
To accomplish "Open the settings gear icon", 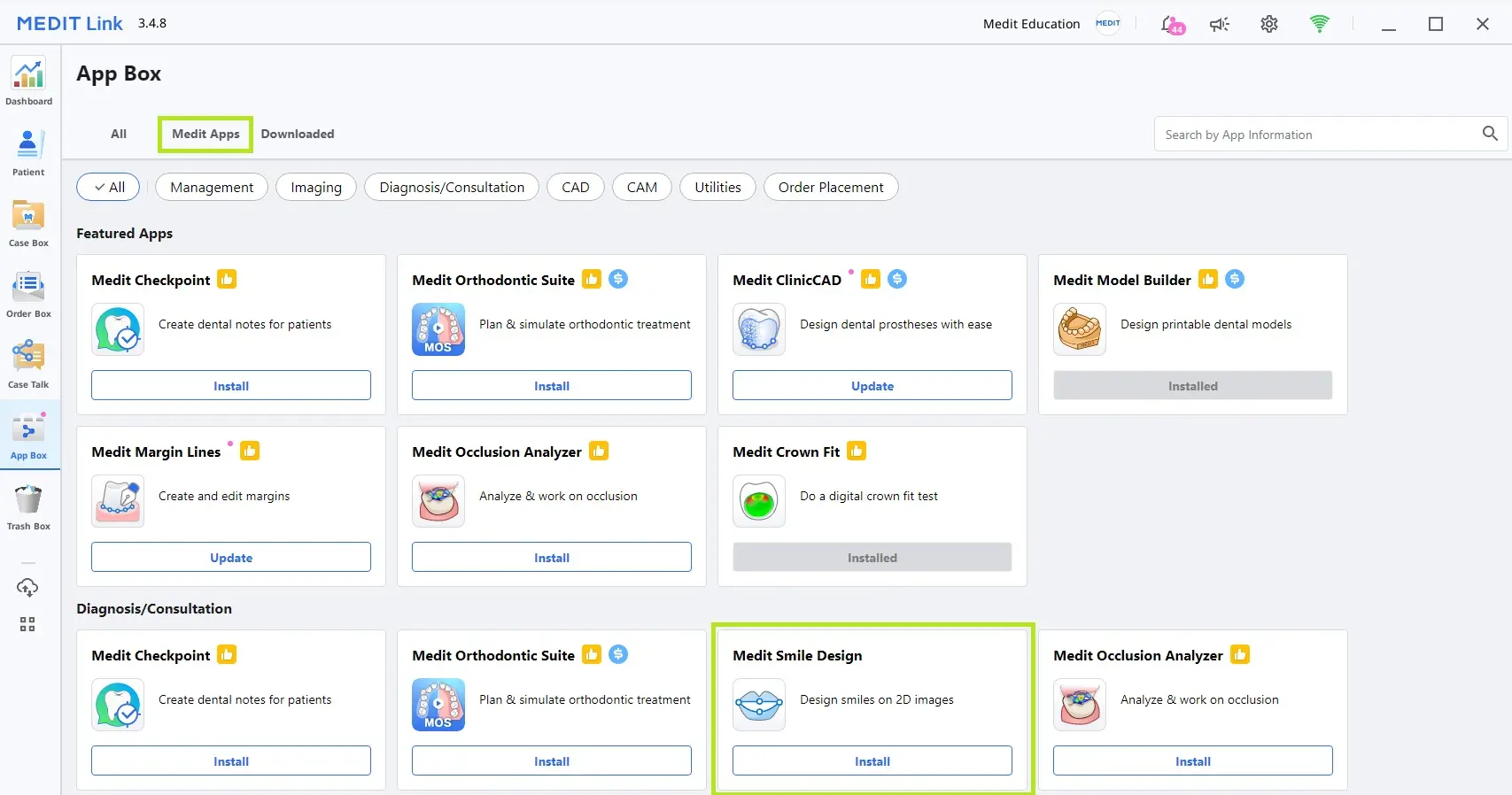I will click(x=1269, y=24).
